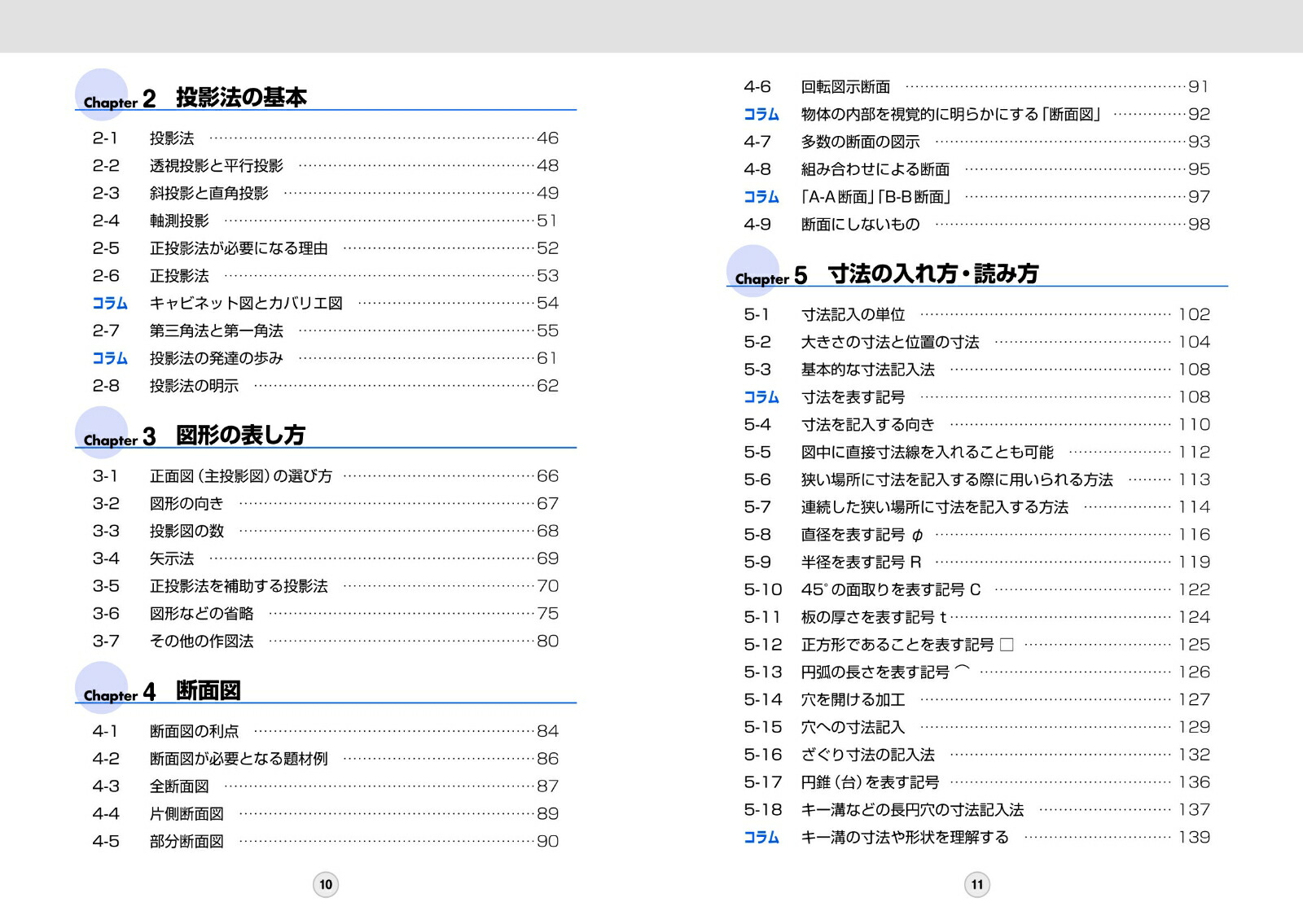Click entry '4-3 全断面図'
Screen dimensions: 1303x924
(x=326, y=786)
